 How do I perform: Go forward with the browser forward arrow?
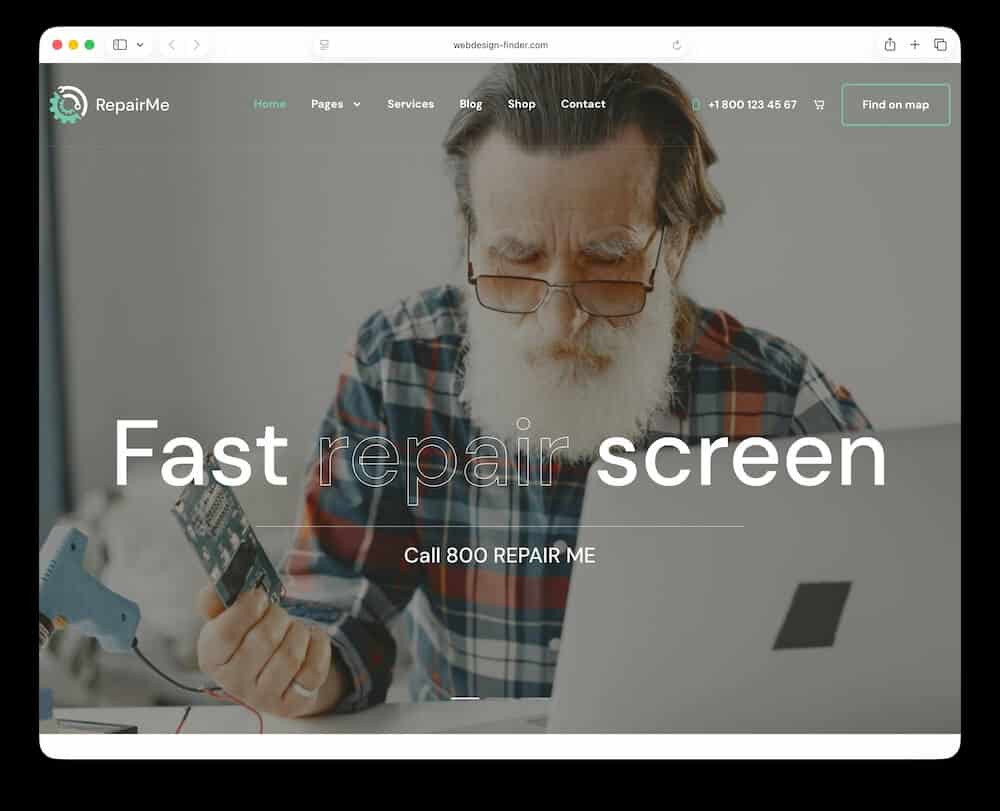[196, 45]
